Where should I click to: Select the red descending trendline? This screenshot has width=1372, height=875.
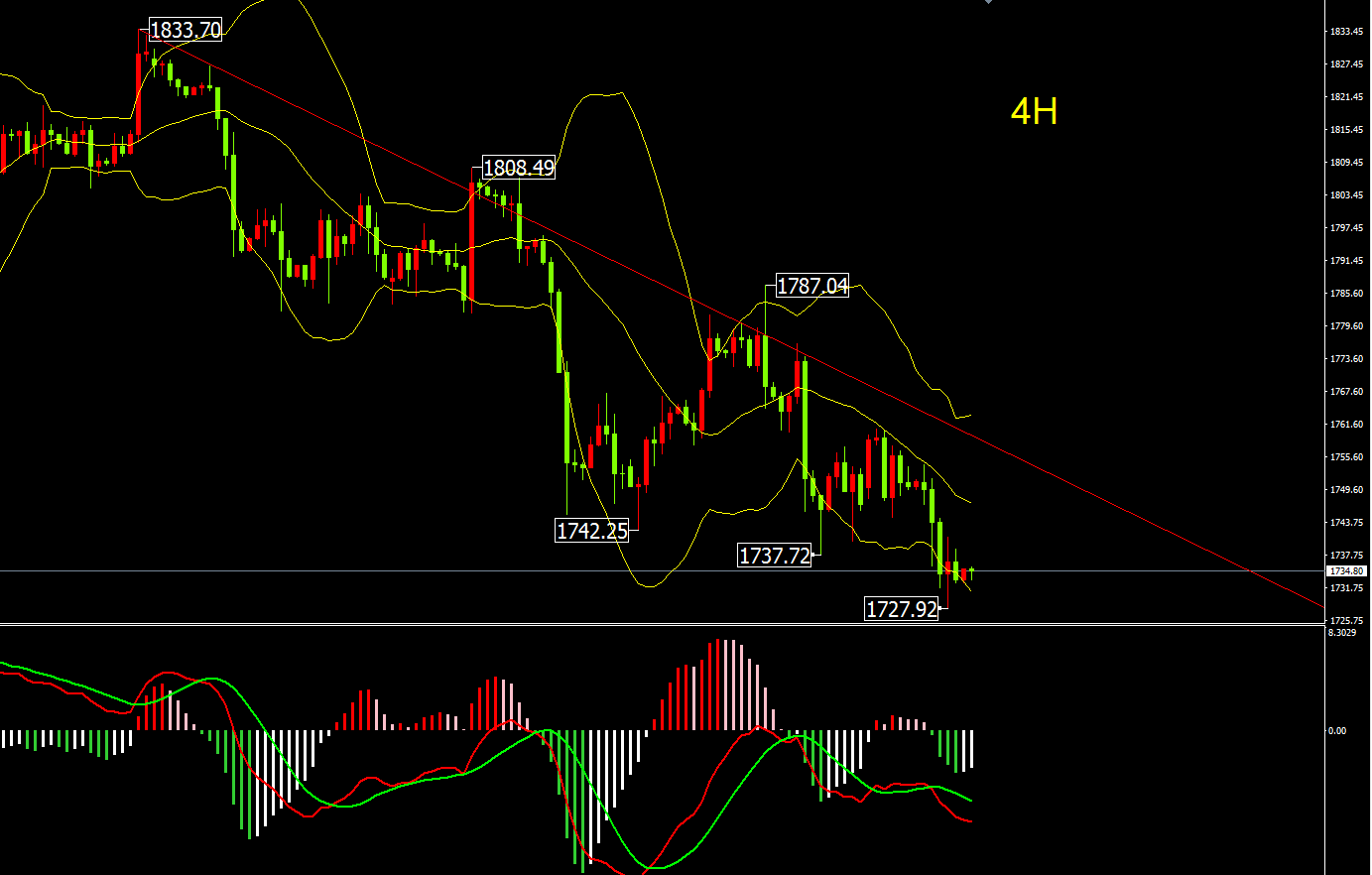click(x=1091, y=493)
